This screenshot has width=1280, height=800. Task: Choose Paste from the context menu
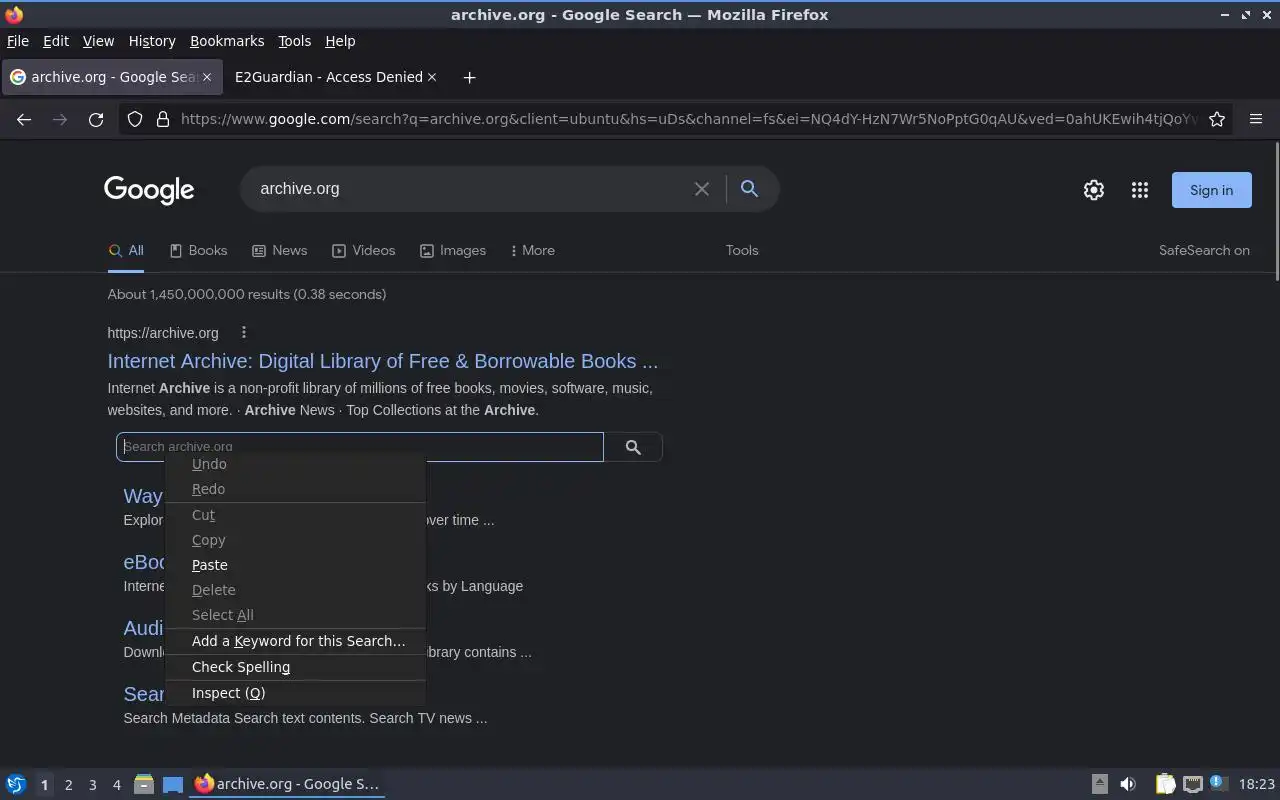[x=296, y=565]
